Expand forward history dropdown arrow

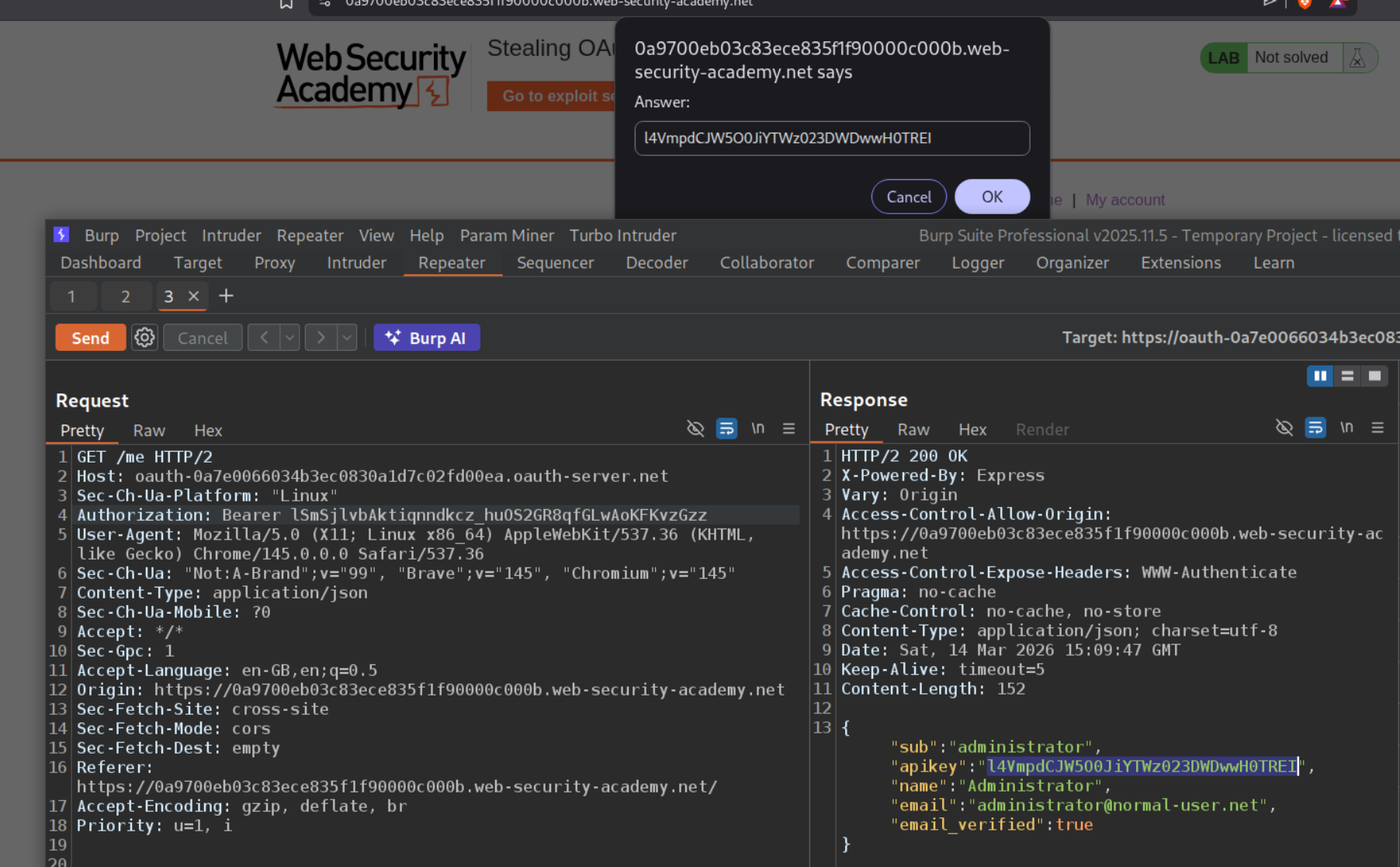(347, 338)
